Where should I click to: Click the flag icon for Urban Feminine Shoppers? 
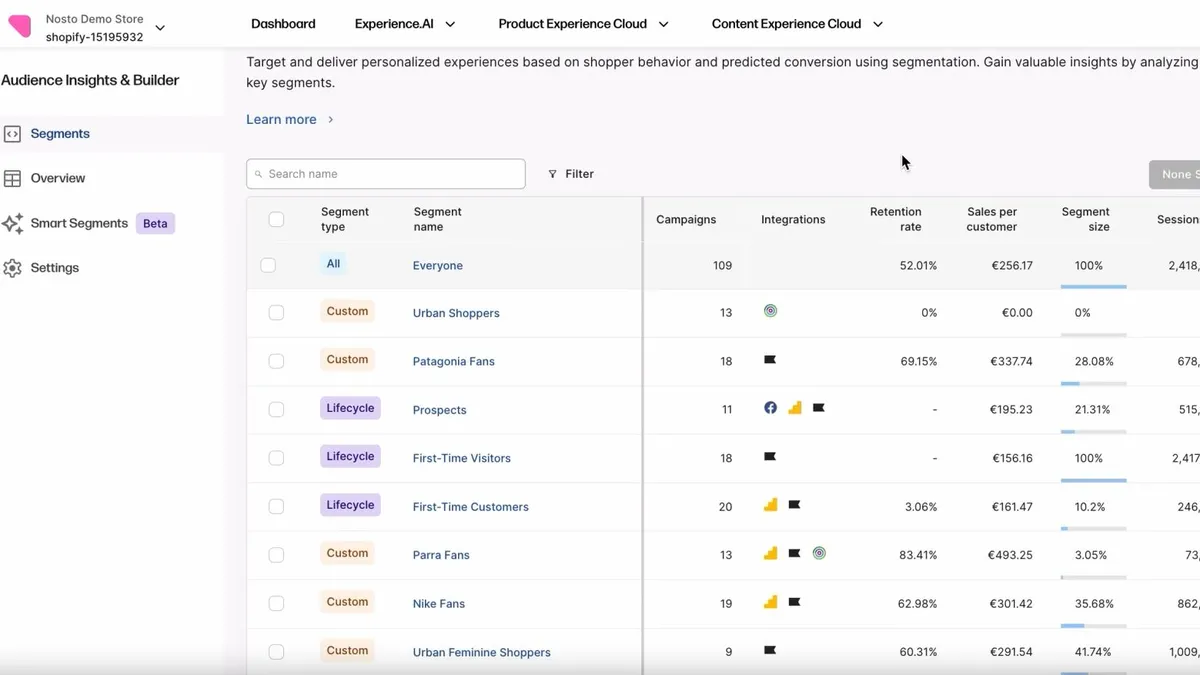770,650
